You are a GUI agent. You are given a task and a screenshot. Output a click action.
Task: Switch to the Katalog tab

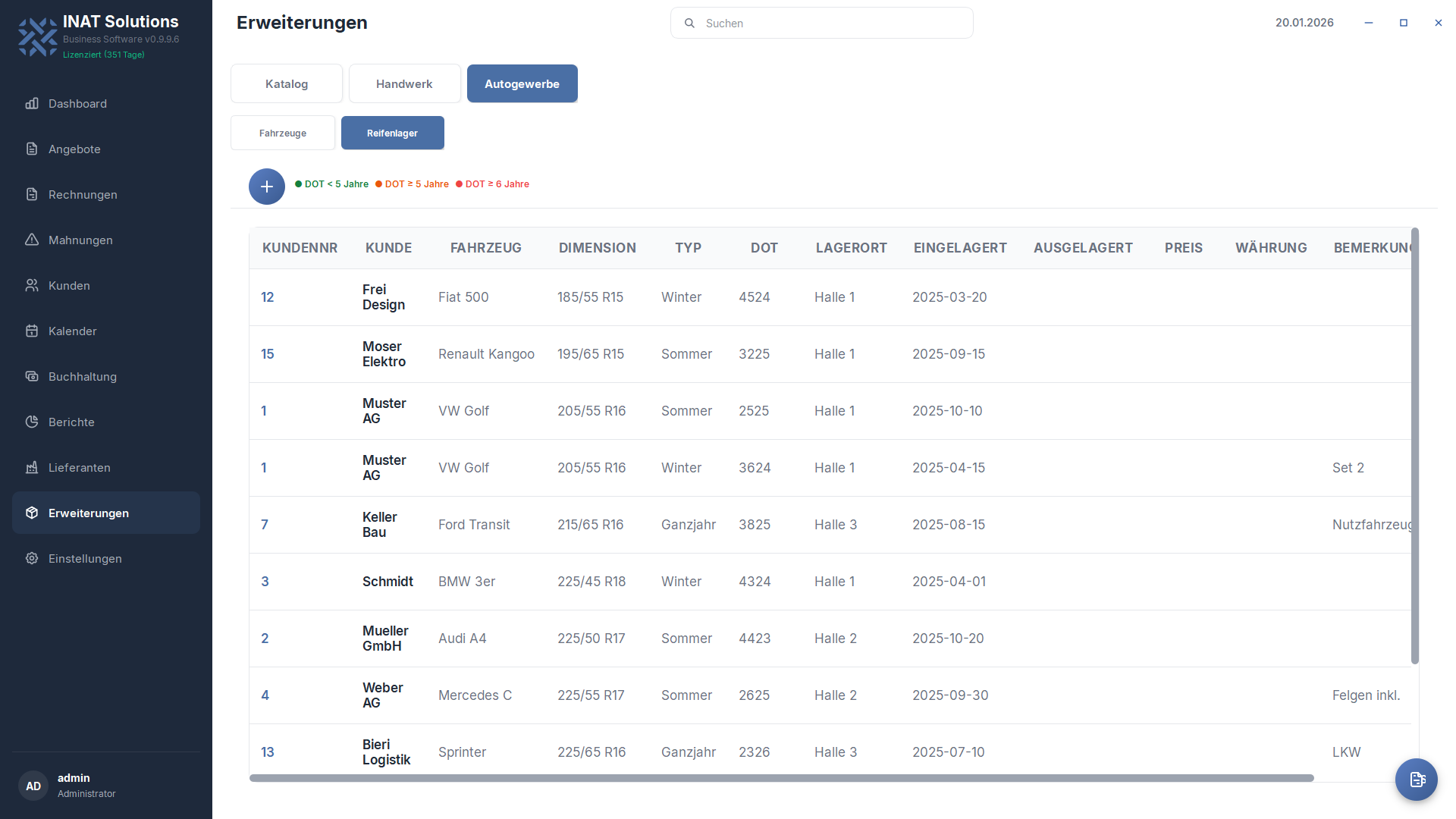287,84
